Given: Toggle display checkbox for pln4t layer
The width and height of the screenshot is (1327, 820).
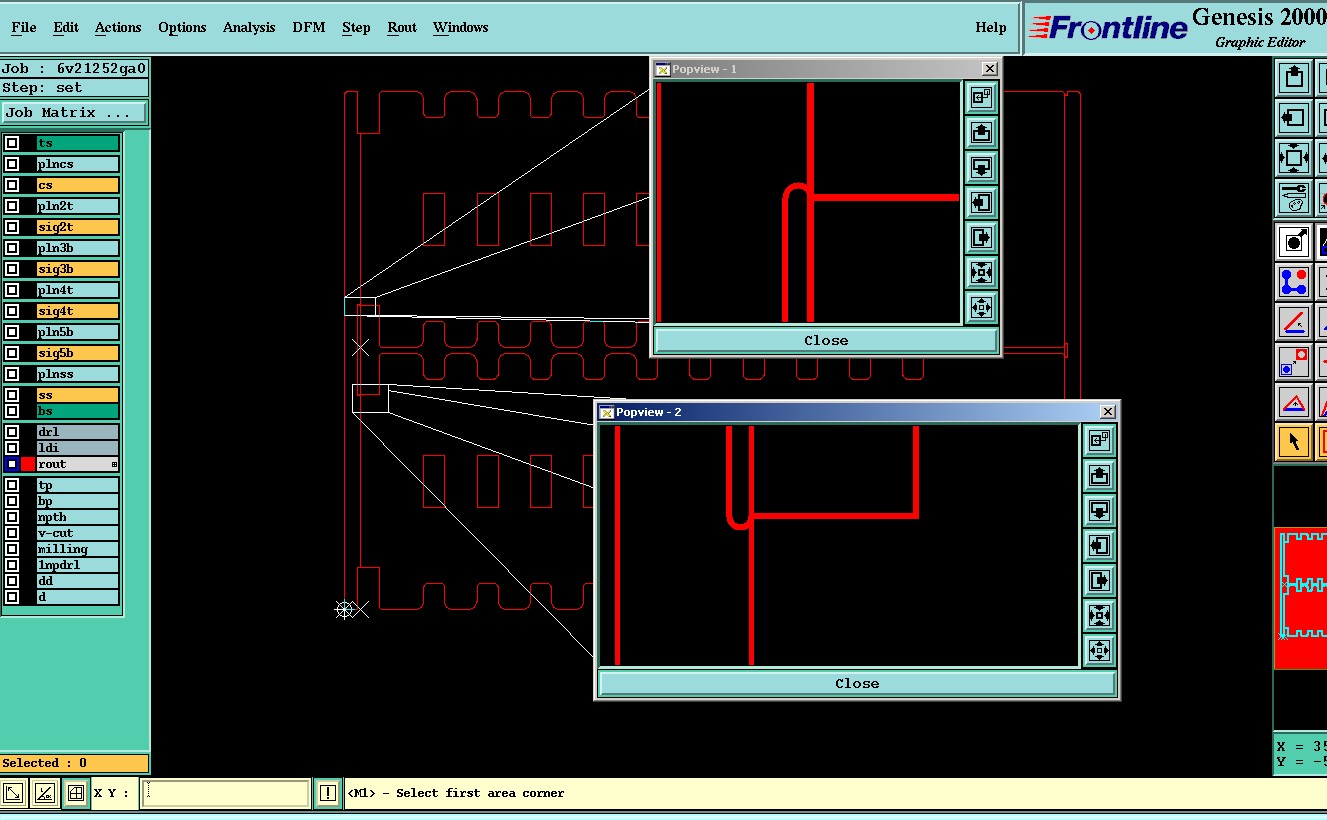Looking at the screenshot, I should coord(12,290).
